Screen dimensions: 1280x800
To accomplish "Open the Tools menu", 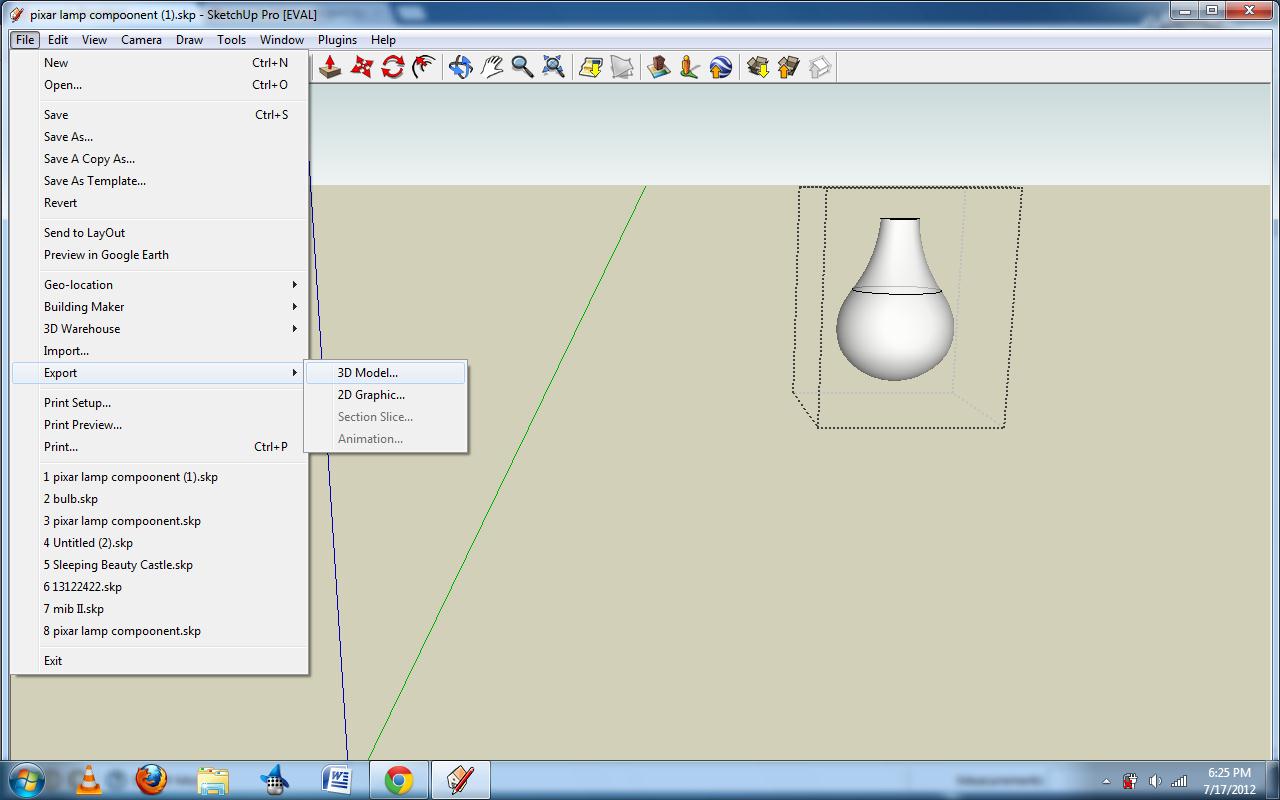I will pos(231,40).
